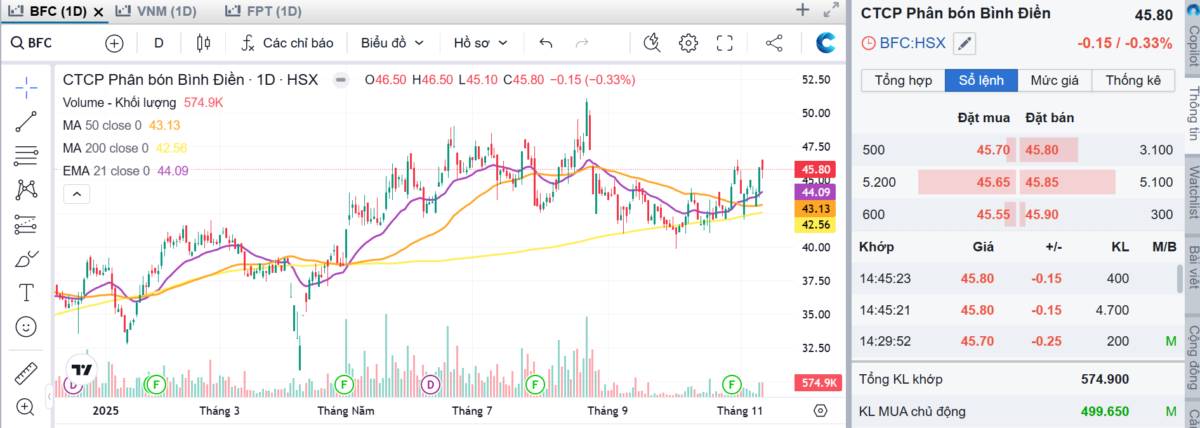Screen dimensions: 1200x428
Task: Click the undo arrow in toolbar
Action: click(x=546, y=43)
